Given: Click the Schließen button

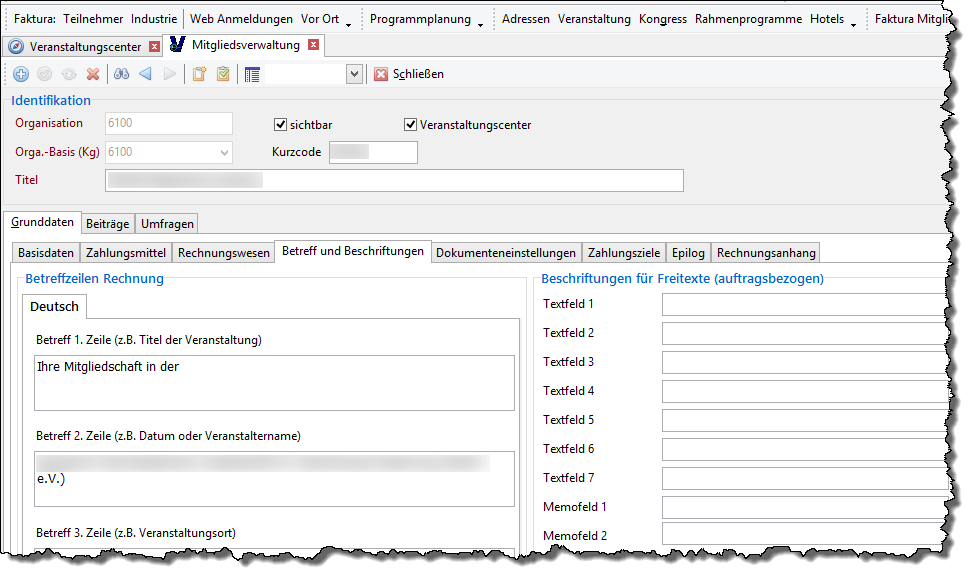Looking at the screenshot, I should coord(409,74).
